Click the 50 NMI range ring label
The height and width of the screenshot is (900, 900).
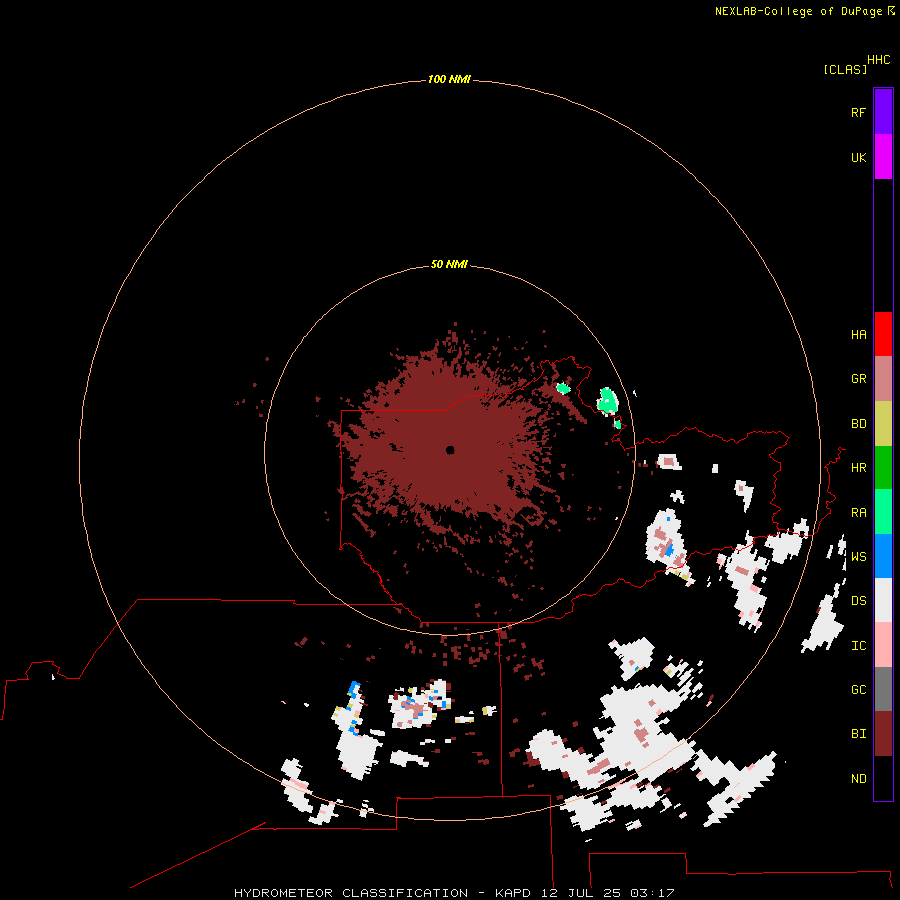click(449, 264)
